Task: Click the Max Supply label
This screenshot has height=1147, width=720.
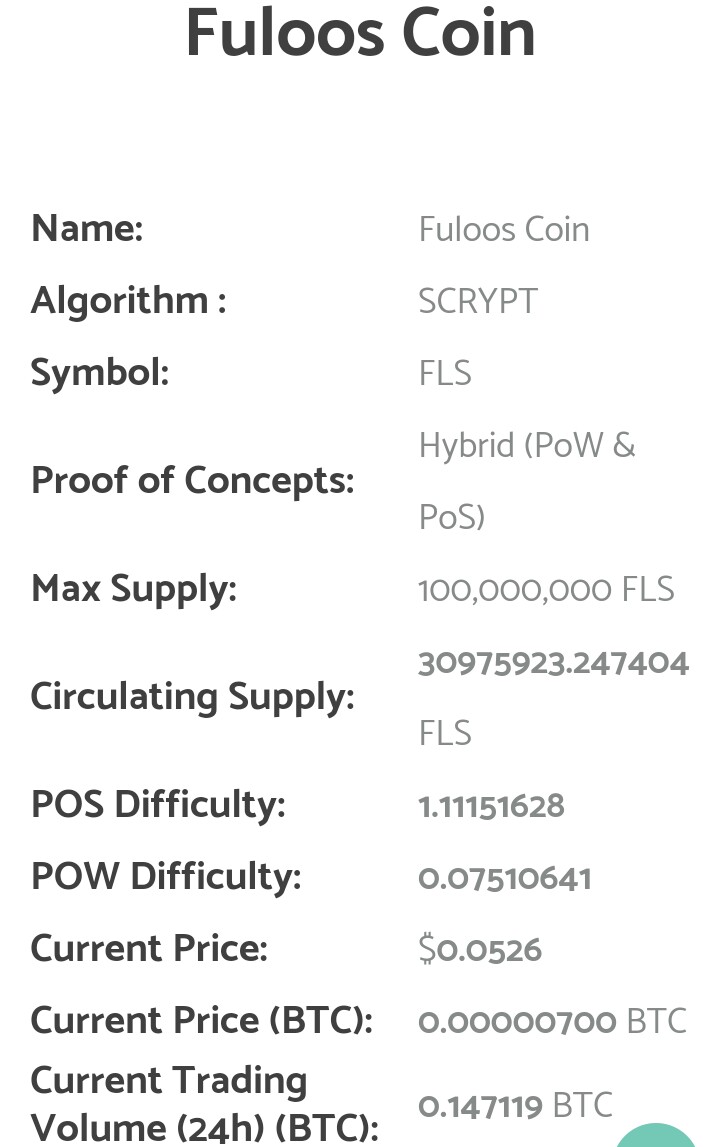Action: (x=134, y=590)
